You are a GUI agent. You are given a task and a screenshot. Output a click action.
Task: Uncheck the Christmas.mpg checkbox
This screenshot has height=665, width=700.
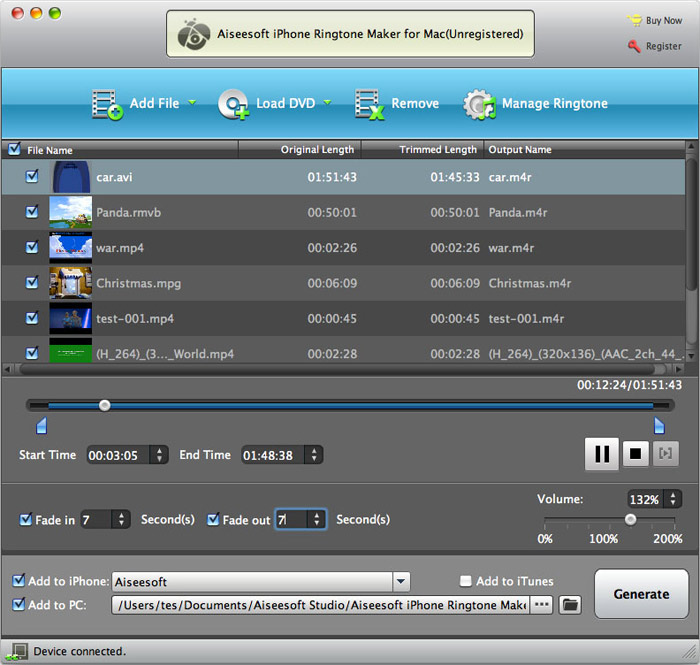pyautogui.click(x=32, y=282)
